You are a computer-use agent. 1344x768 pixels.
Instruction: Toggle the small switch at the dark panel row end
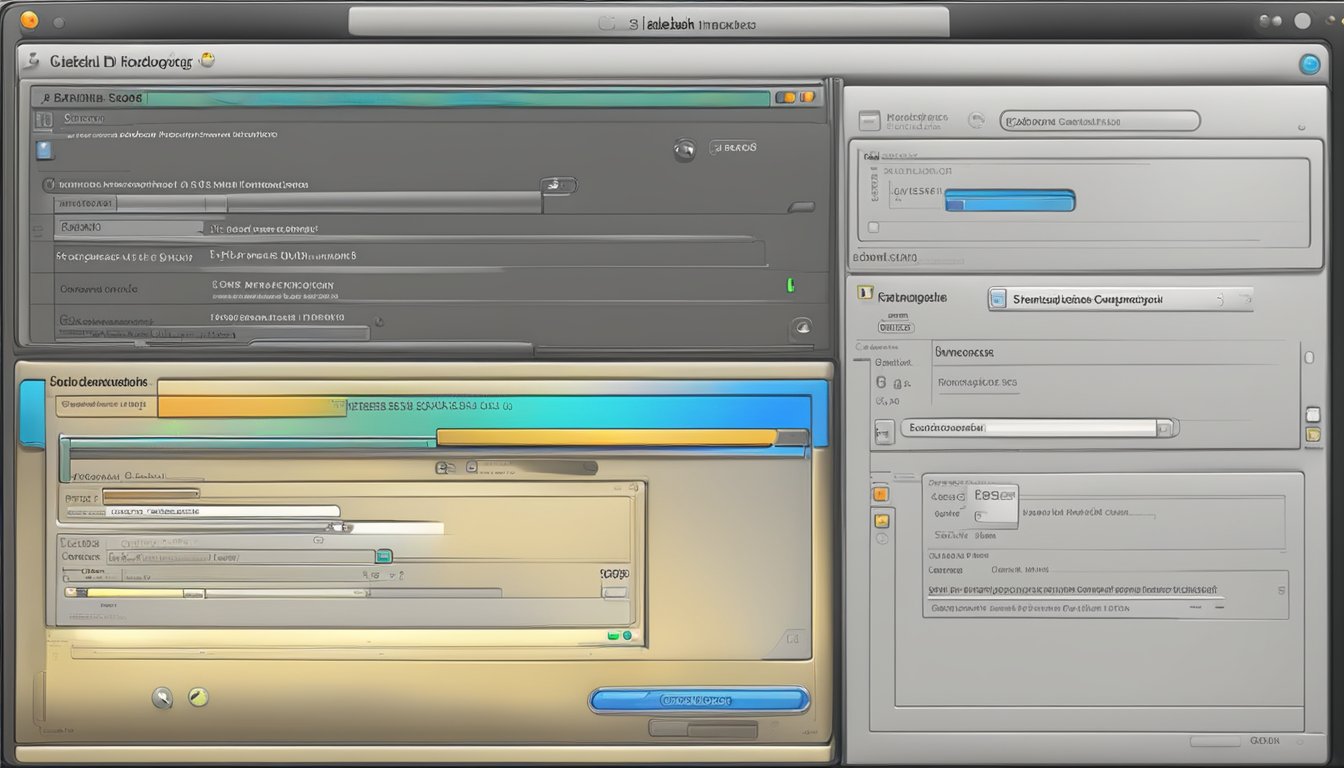tap(559, 185)
